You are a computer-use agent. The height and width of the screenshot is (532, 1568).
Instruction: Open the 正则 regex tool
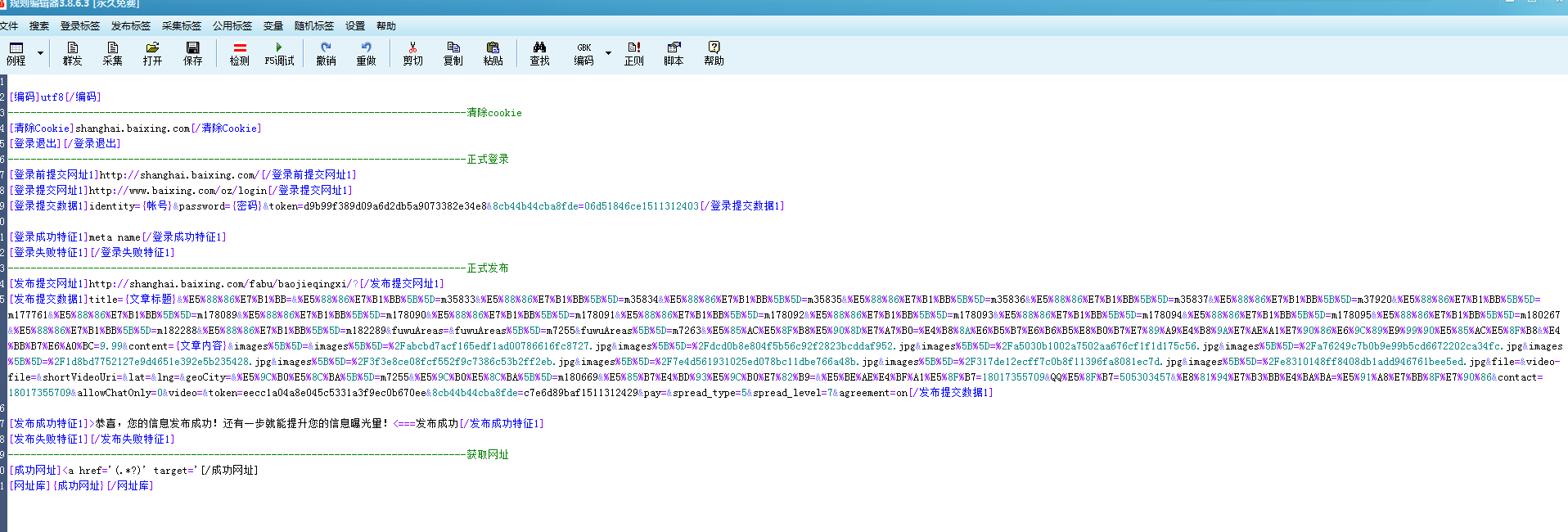[633, 53]
